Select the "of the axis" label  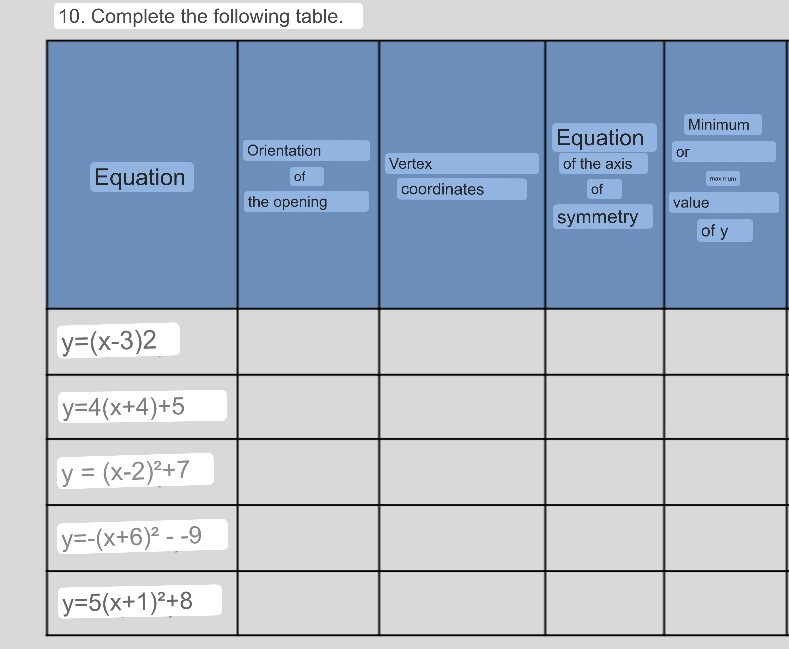click(597, 163)
